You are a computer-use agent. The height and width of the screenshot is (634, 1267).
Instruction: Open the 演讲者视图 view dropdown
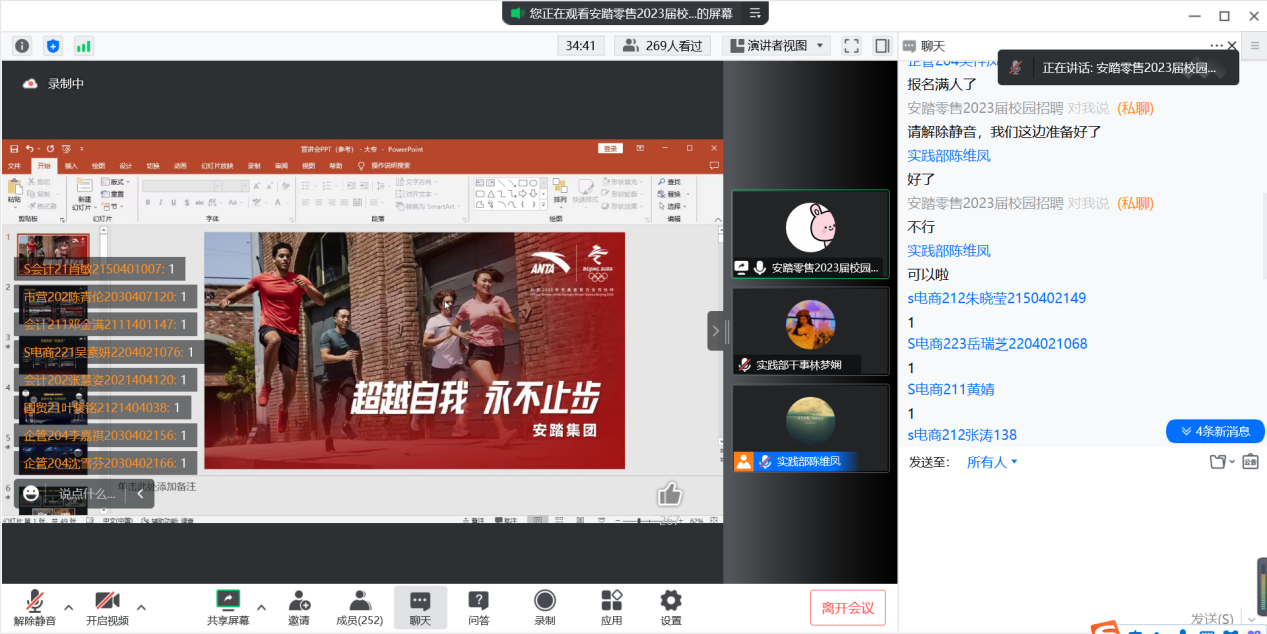777,46
